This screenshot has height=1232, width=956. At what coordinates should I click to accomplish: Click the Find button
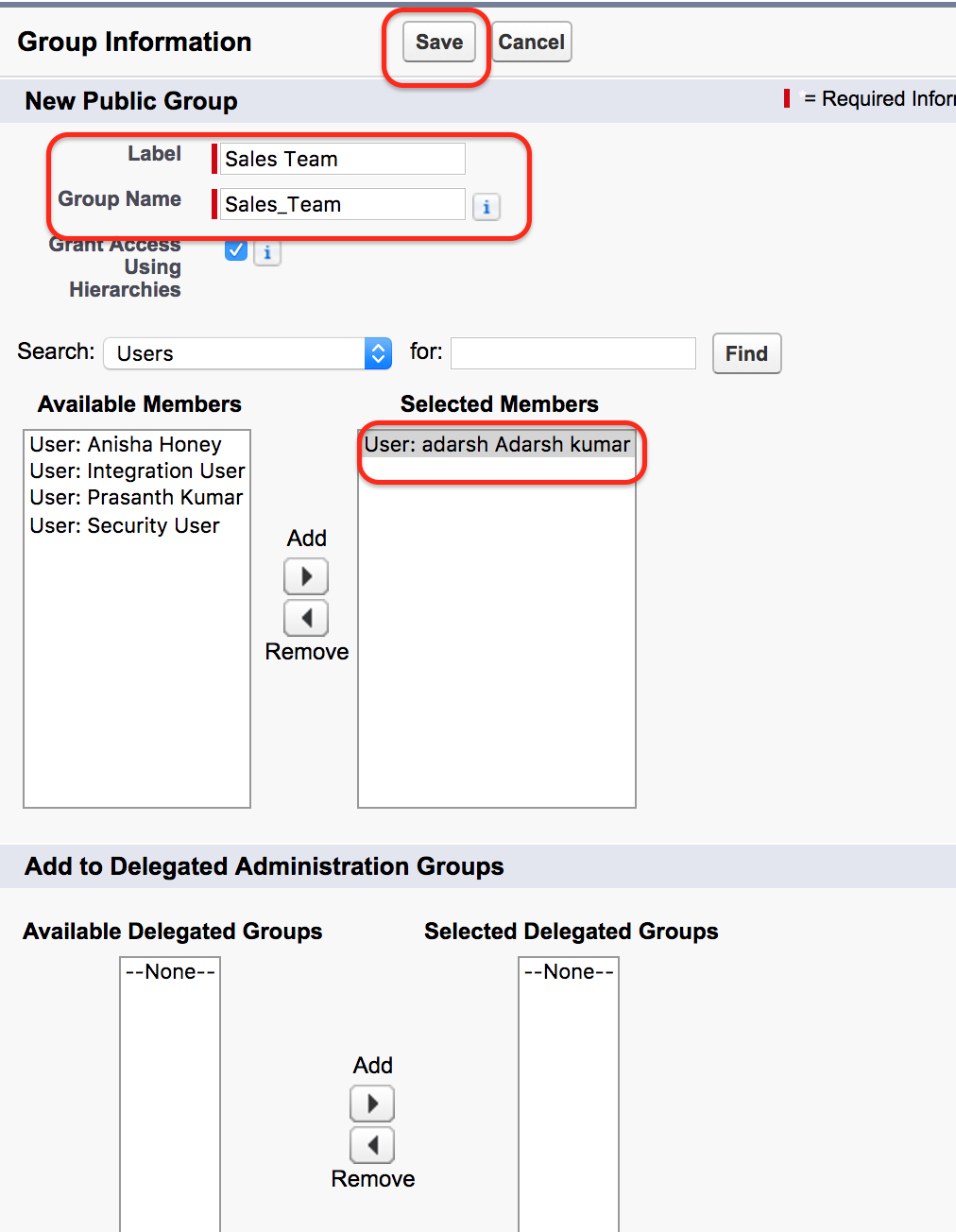(x=745, y=352)
